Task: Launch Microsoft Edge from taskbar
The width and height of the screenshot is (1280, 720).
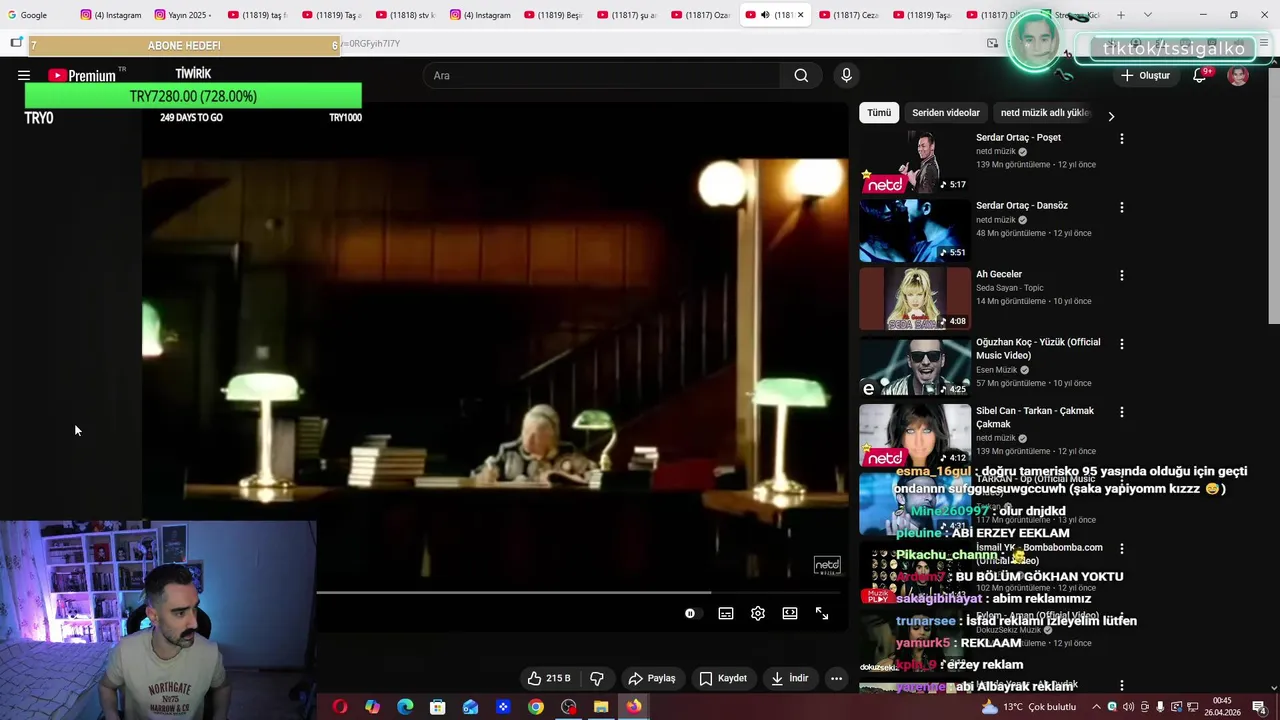Action: click(405, 707)
